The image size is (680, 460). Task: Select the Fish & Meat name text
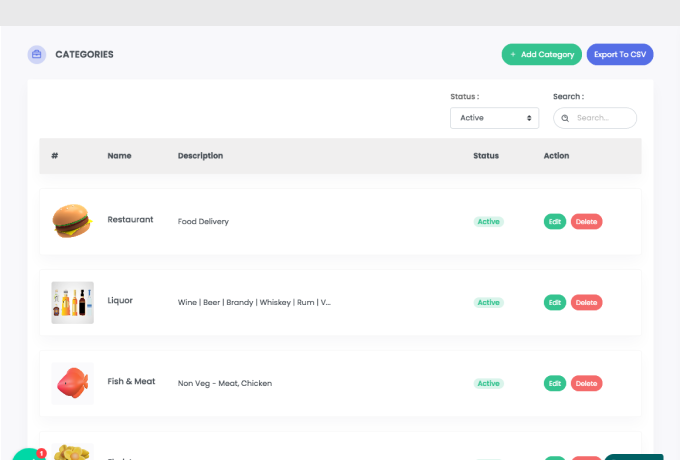coord(131,381)
